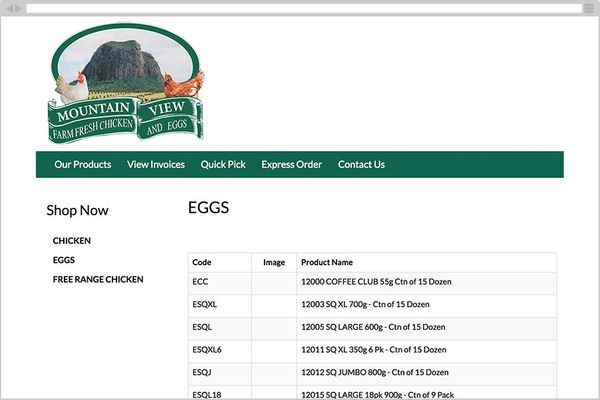Select 12003 SQ XL 700g product
Image resolution: width=600 pixels, height=400 pixels.
(365, 304)
